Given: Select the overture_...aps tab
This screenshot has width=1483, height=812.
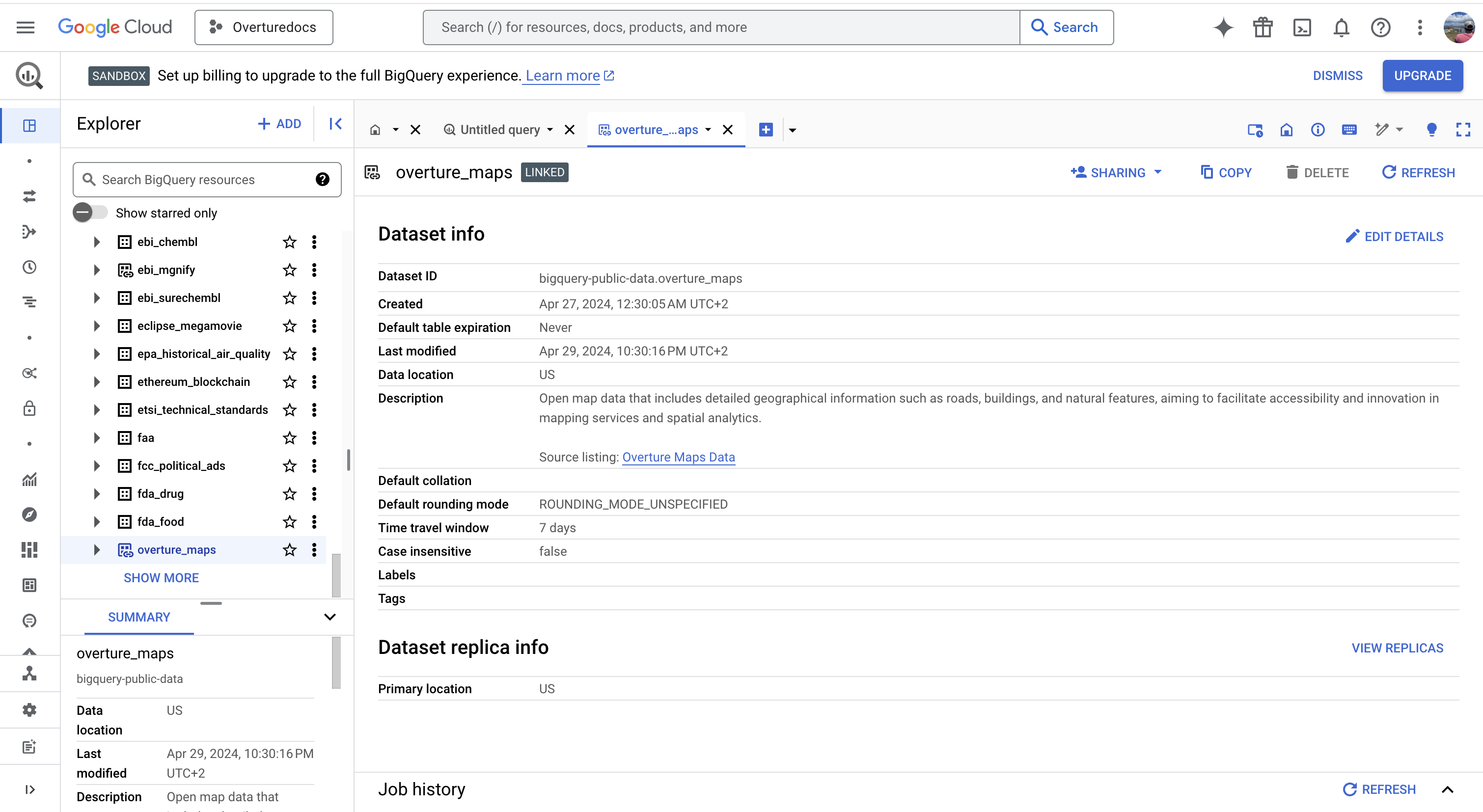Looking at the screenshot, I should [649, 130].
